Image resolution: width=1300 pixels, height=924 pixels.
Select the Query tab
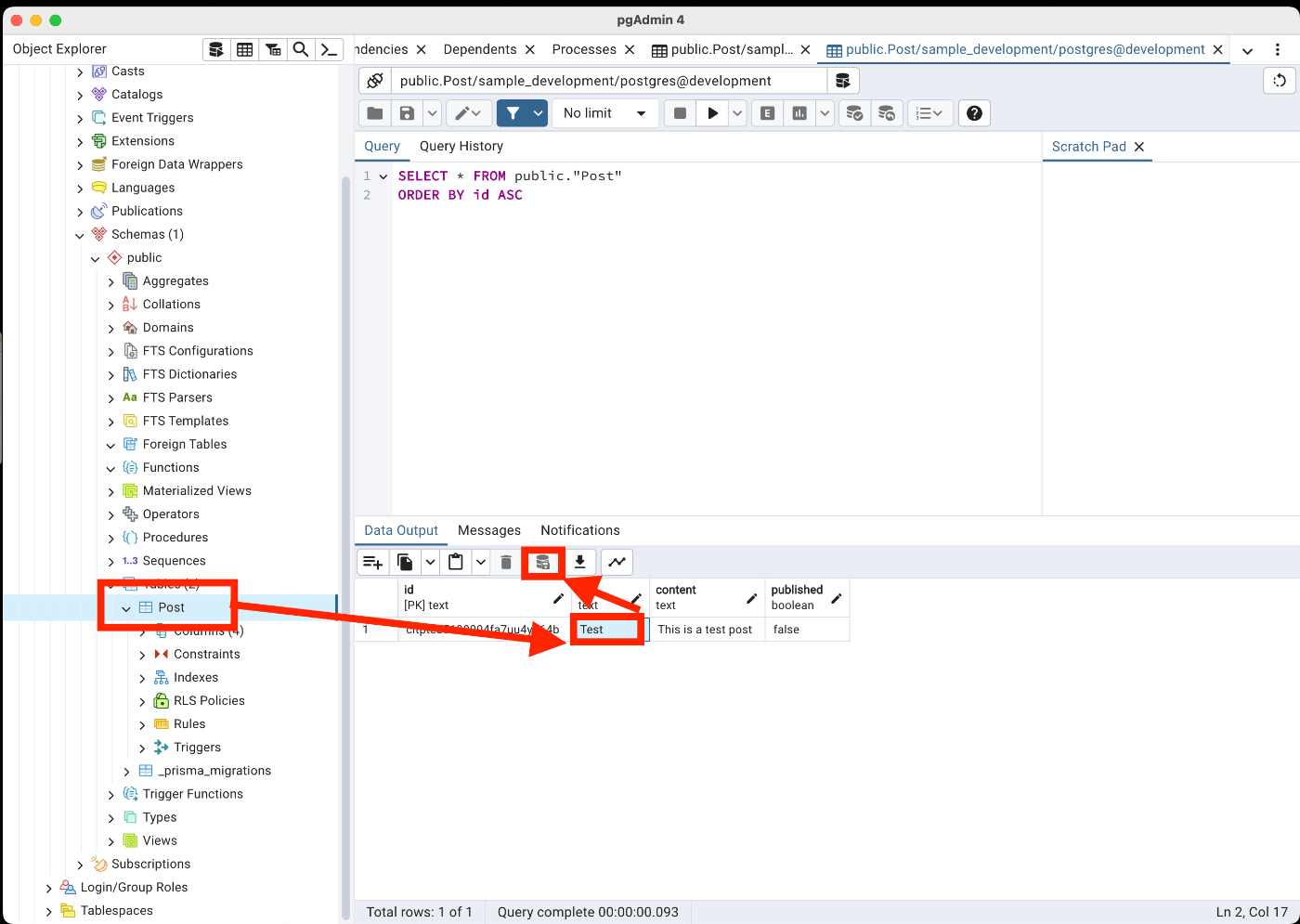[x=382, y=146]
